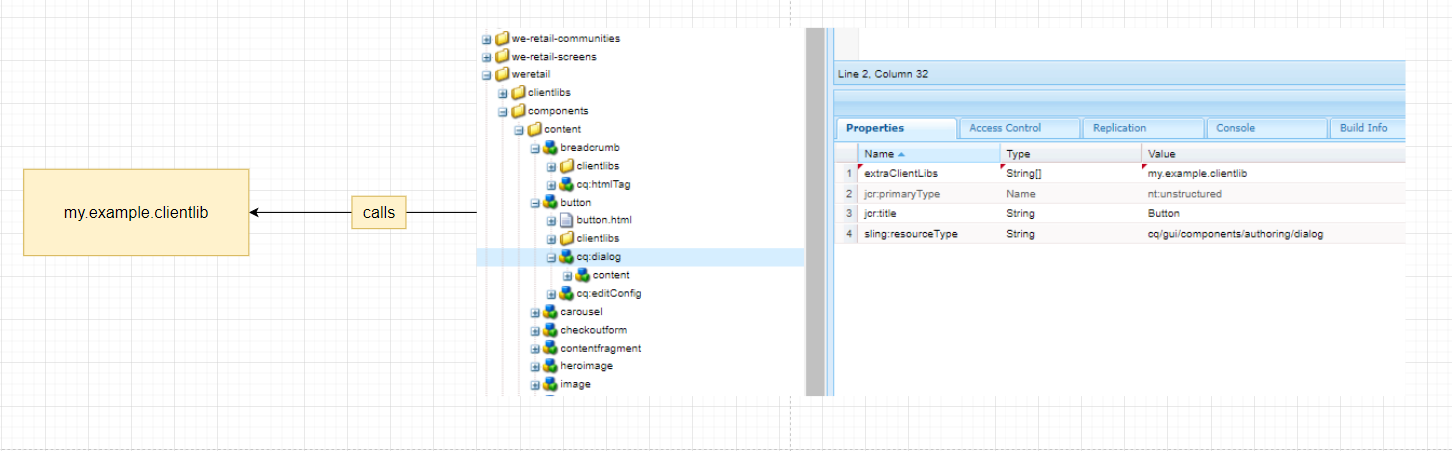Viewport: 1452px width, 451px height.
Task: Click the cq:dialog node icon
Action: click(x=566, y=257)
